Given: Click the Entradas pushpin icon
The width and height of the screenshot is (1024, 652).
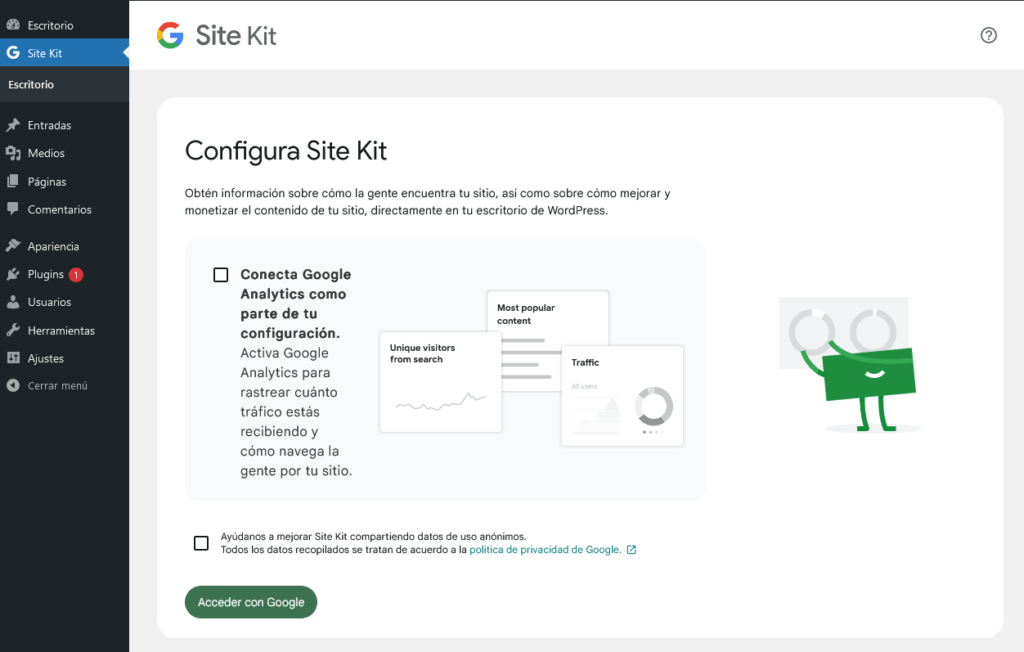Looking at the screenshot, I should pos(13,125).
